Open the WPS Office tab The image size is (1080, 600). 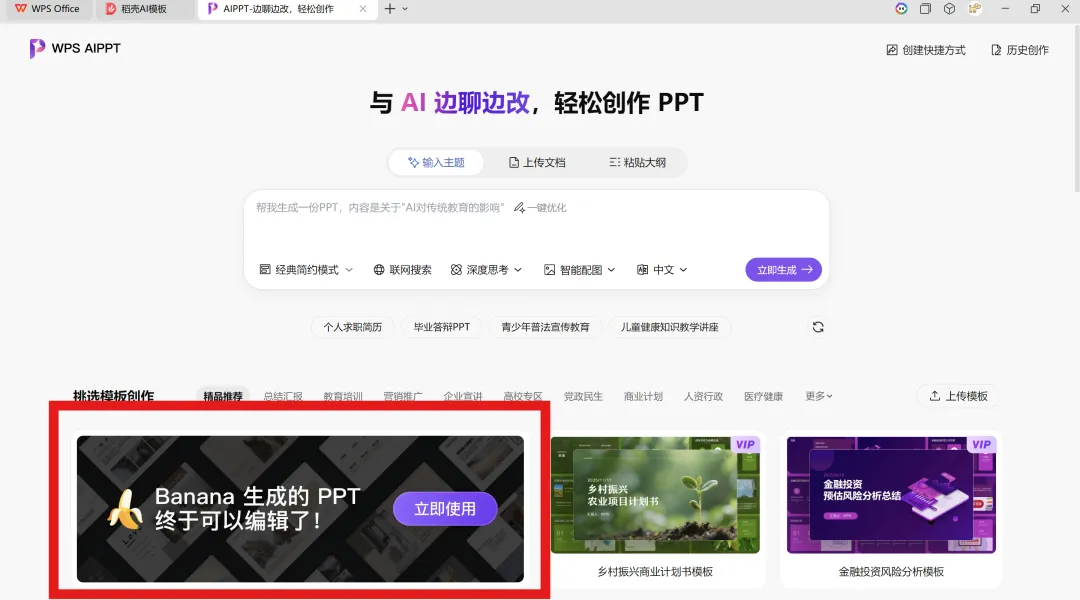click(x=47, y=9)
